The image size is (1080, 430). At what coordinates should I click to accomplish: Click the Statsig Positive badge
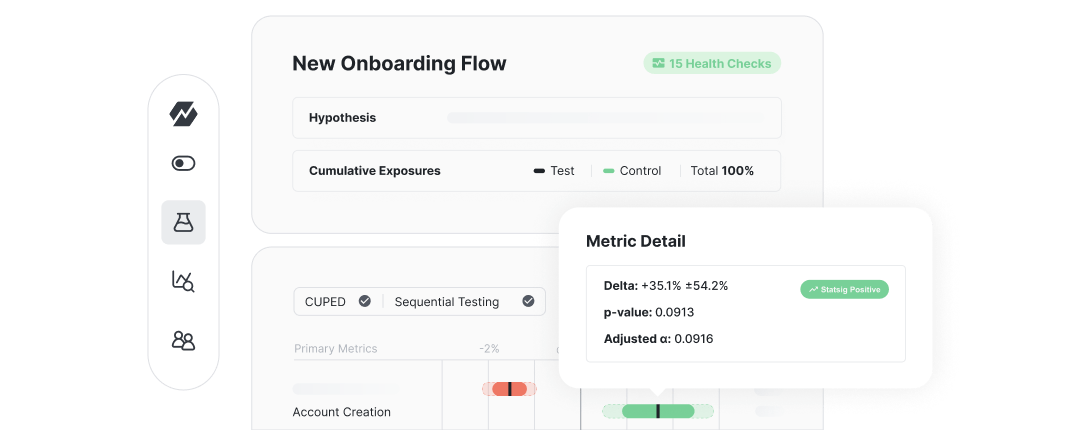[x=844, y=289]
